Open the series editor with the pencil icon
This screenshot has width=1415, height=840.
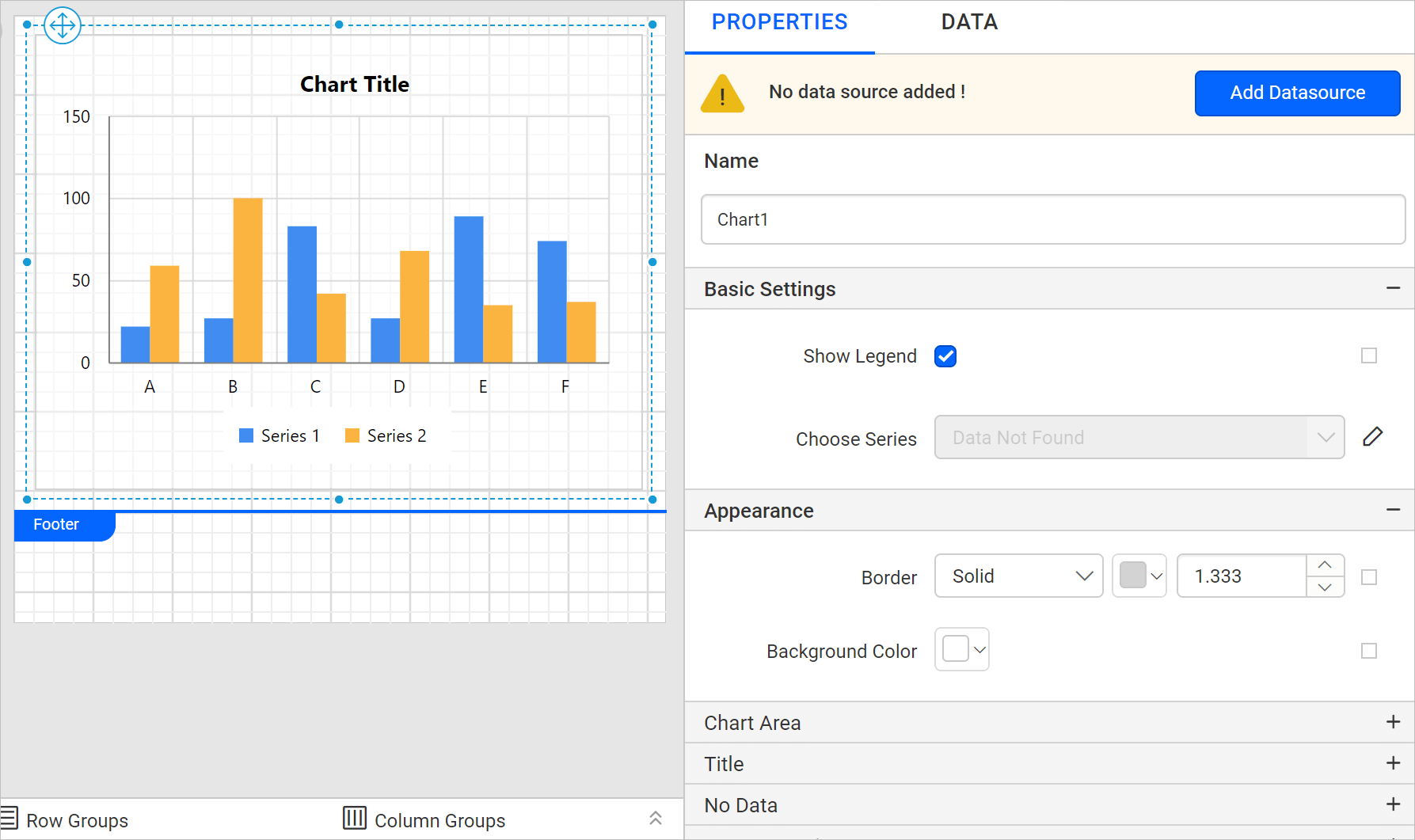(1374, 436)
